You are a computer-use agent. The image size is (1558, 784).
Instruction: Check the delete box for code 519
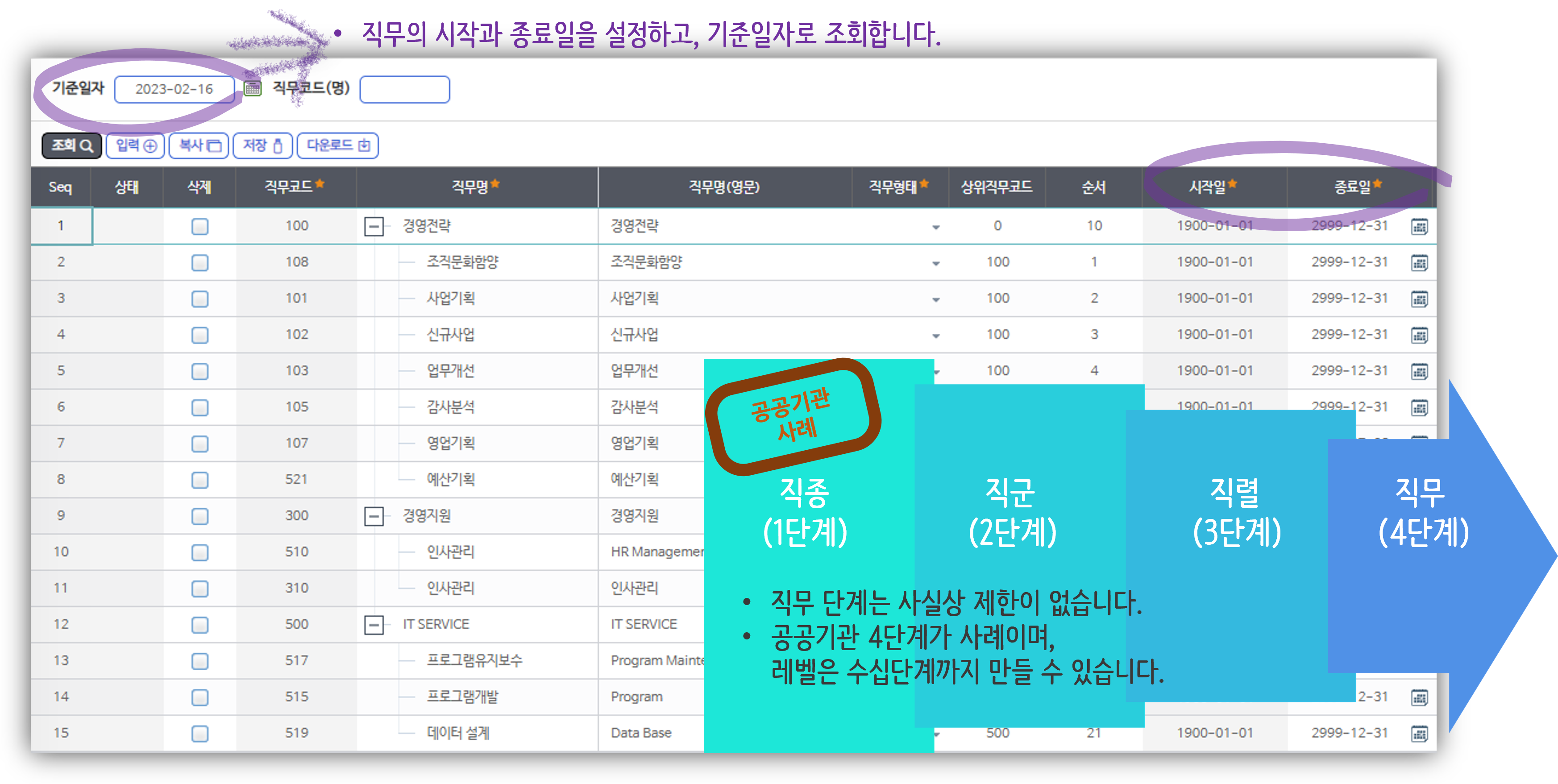pyautogui.click(x=199, y=733)
